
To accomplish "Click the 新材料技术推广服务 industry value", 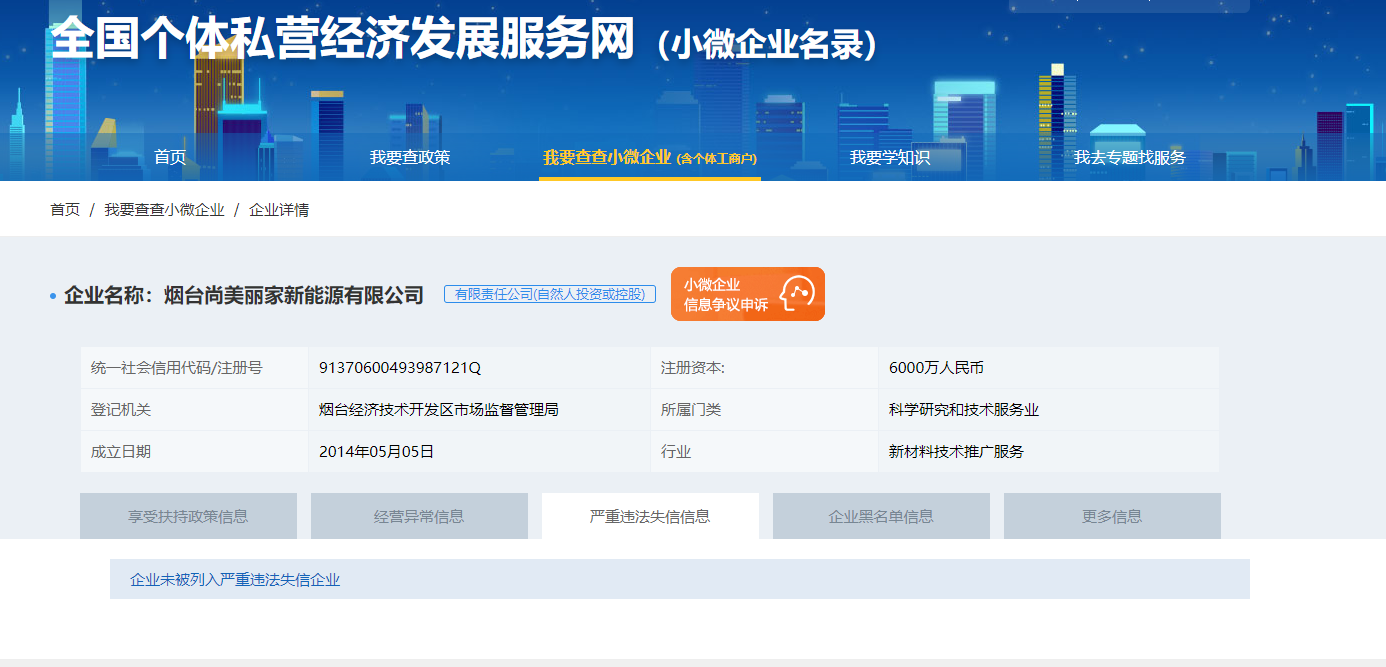I will [956, 452].
